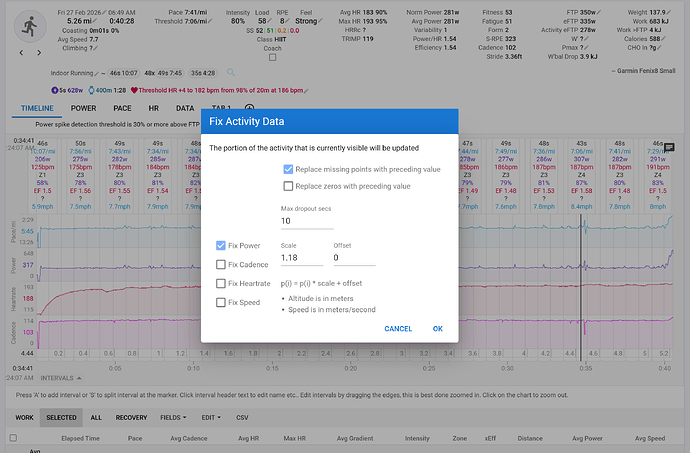Uncheck the Fix Power checkbox

(221, 245)
